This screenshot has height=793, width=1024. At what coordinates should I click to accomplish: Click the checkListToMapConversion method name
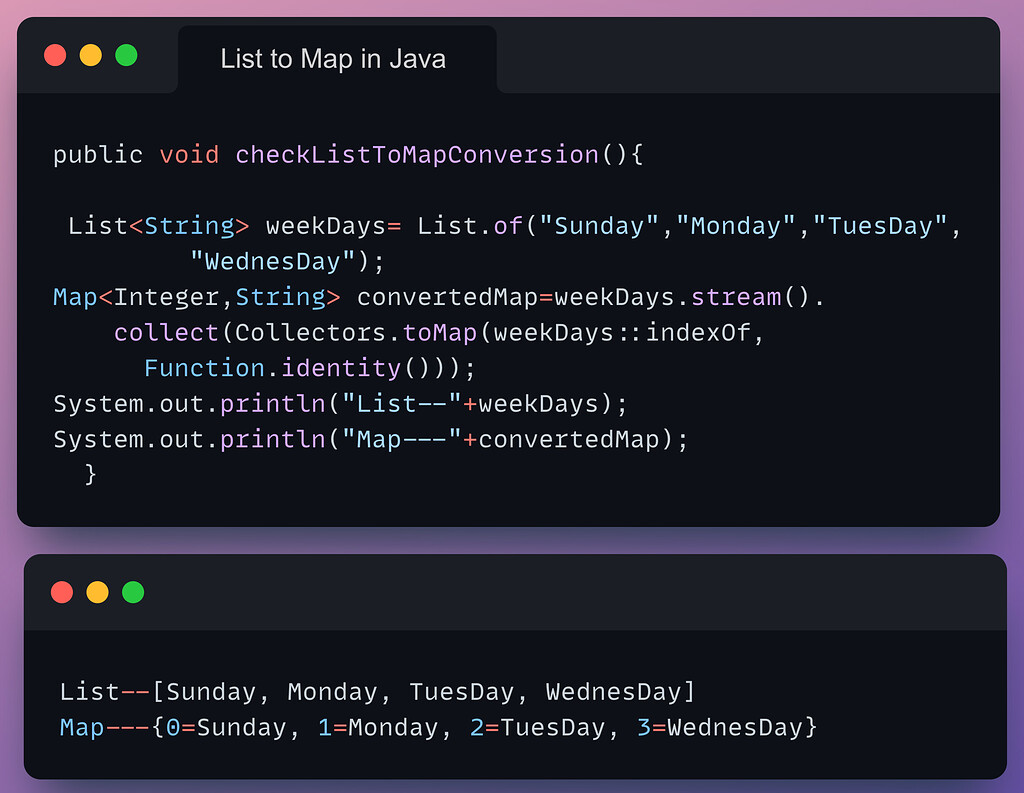pyautogui.click(x=416, y=154)
